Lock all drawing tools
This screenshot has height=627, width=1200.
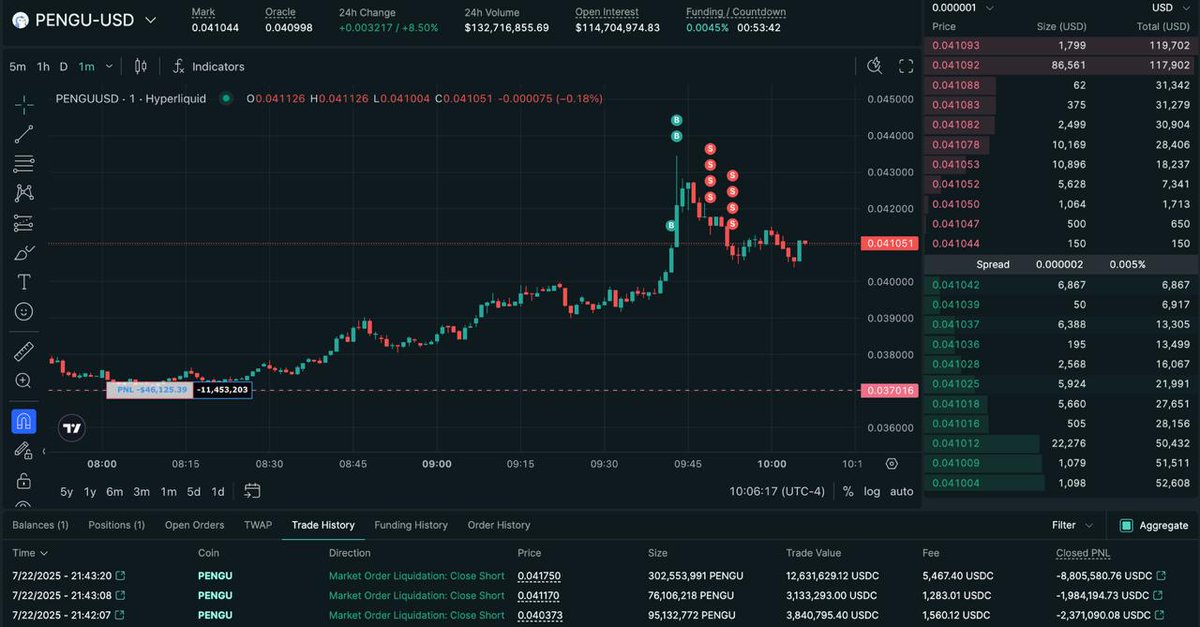pyautogui.click(x=24, y=481)
